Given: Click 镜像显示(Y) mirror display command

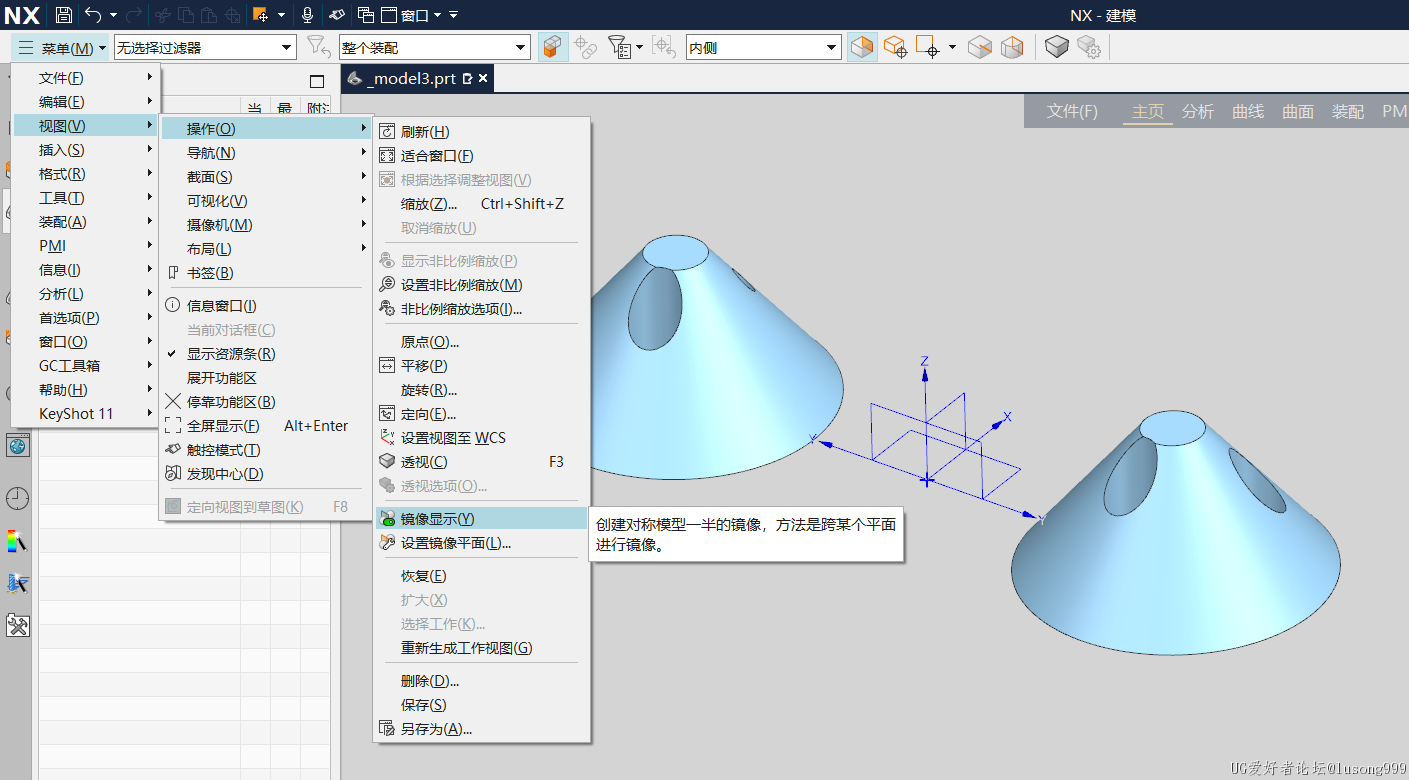Looking at the screenshot, I should (482, 519).
